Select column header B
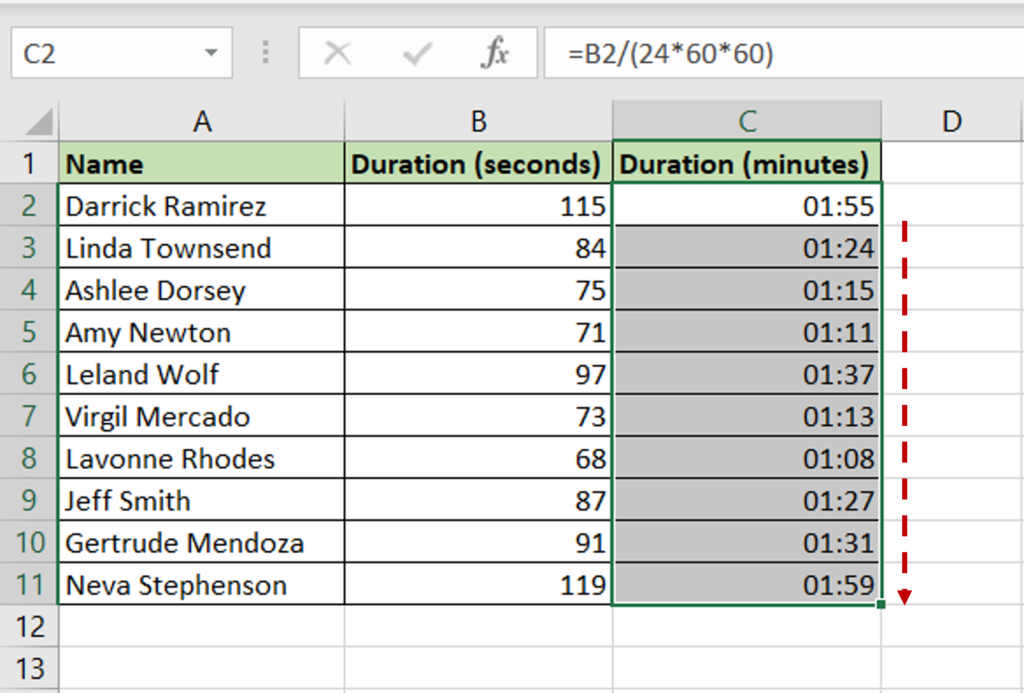The height and width of the screenshot is (693, 1024). coord(478,120)
